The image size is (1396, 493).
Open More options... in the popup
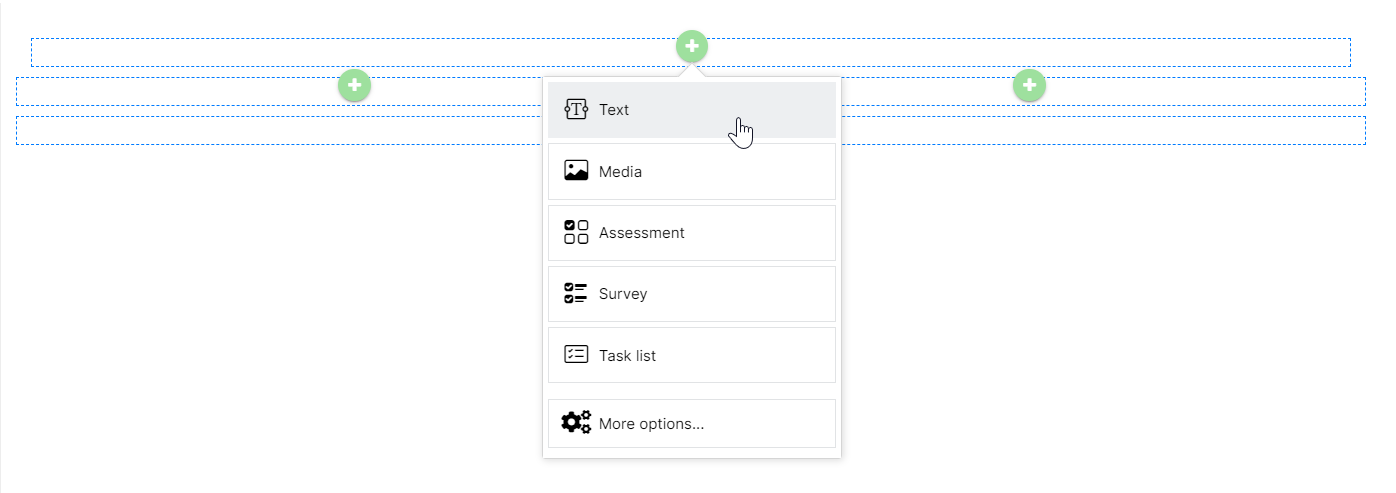pyautogui.click(x=692, y=423)
